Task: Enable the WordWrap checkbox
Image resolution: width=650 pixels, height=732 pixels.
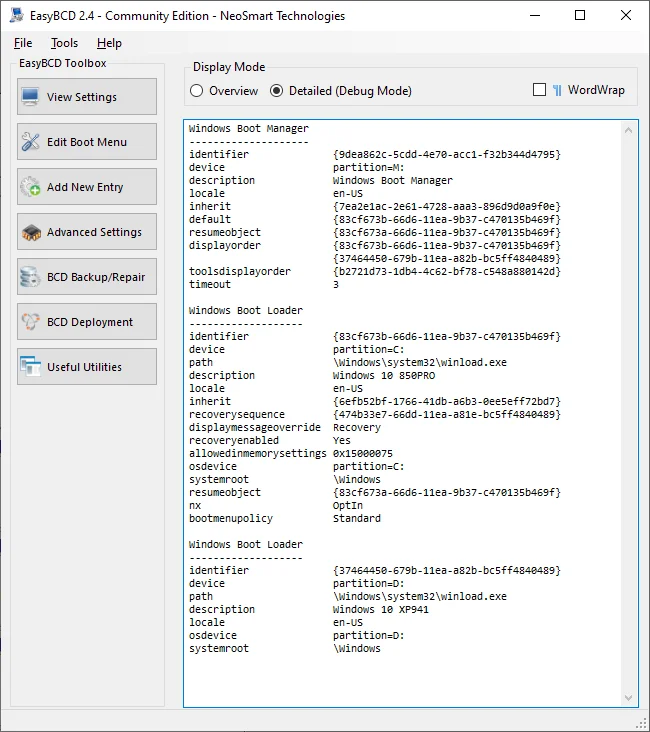Action: click(539, 90)
